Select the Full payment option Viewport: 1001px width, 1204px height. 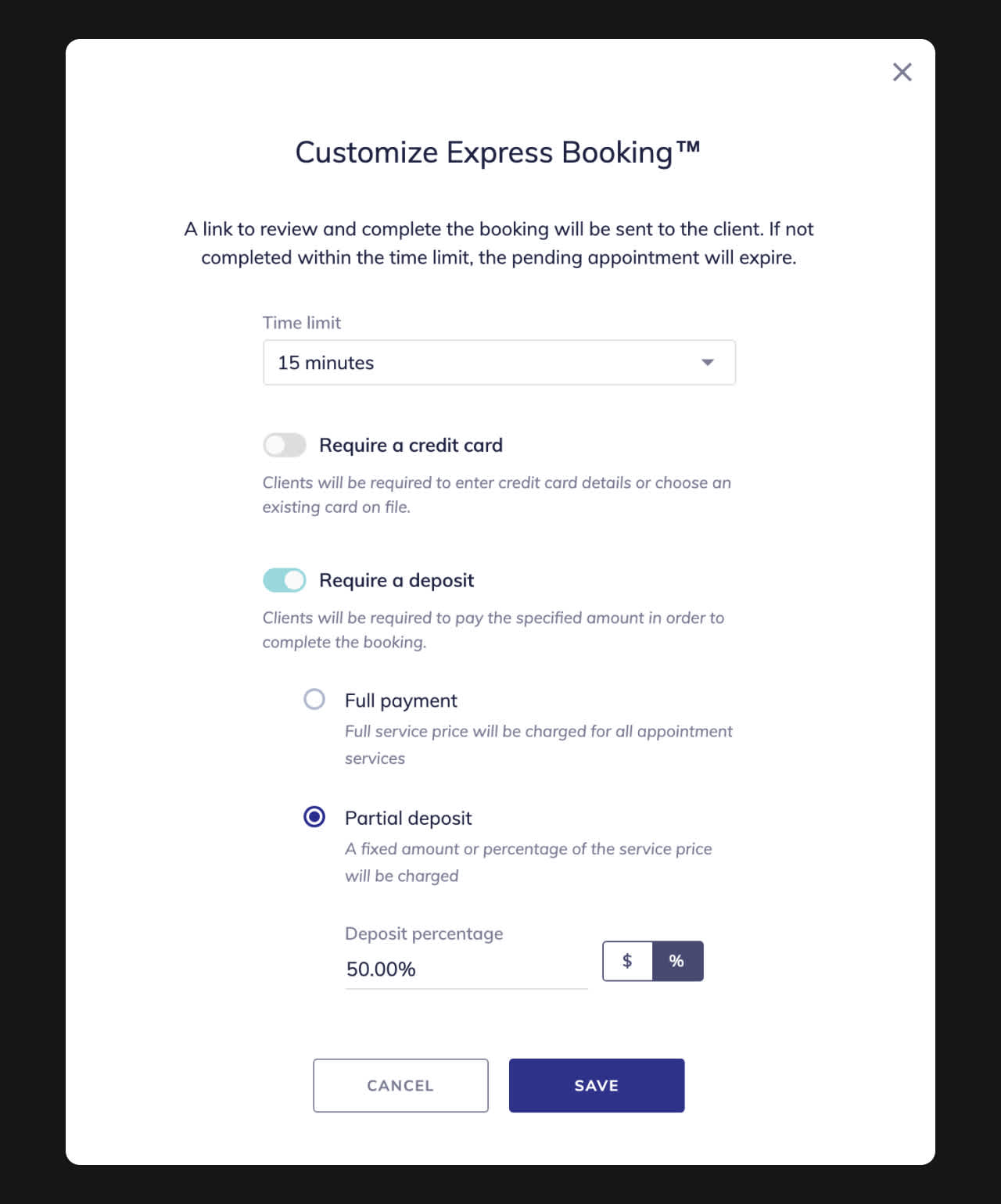(x=314, y=699)
